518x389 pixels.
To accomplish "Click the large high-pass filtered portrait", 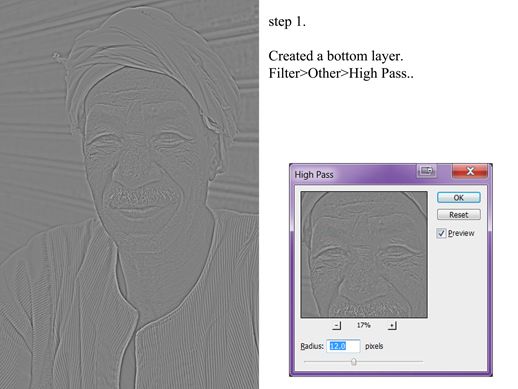I will [129, 194].
